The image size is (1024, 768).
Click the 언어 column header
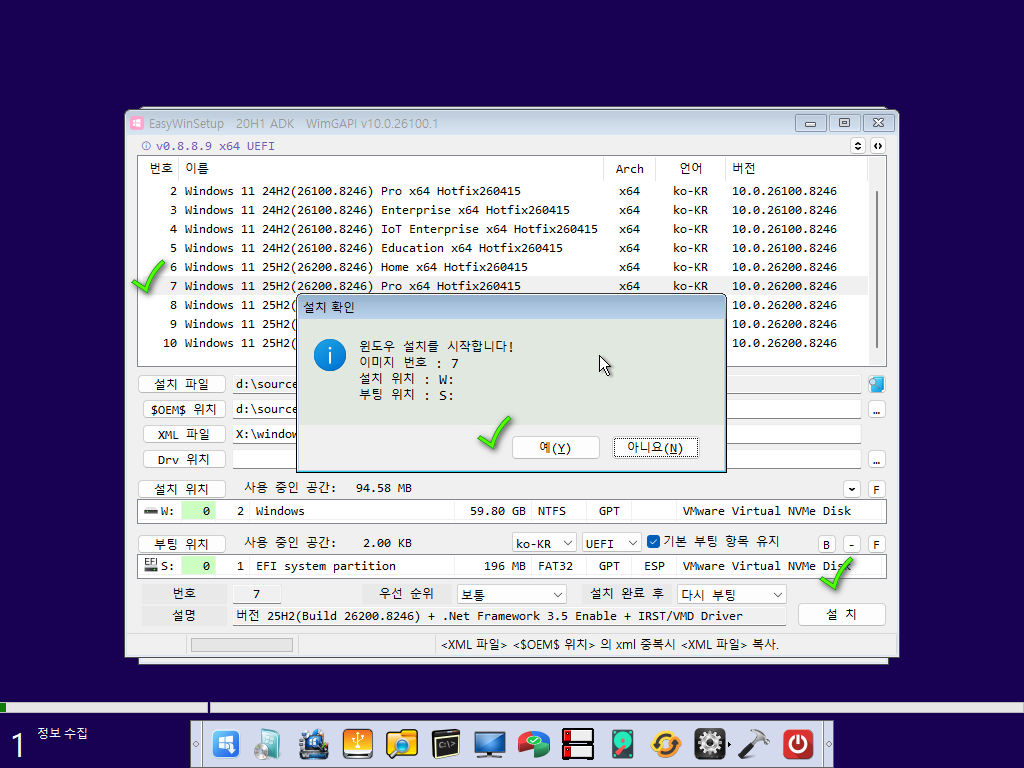point(690,168)
